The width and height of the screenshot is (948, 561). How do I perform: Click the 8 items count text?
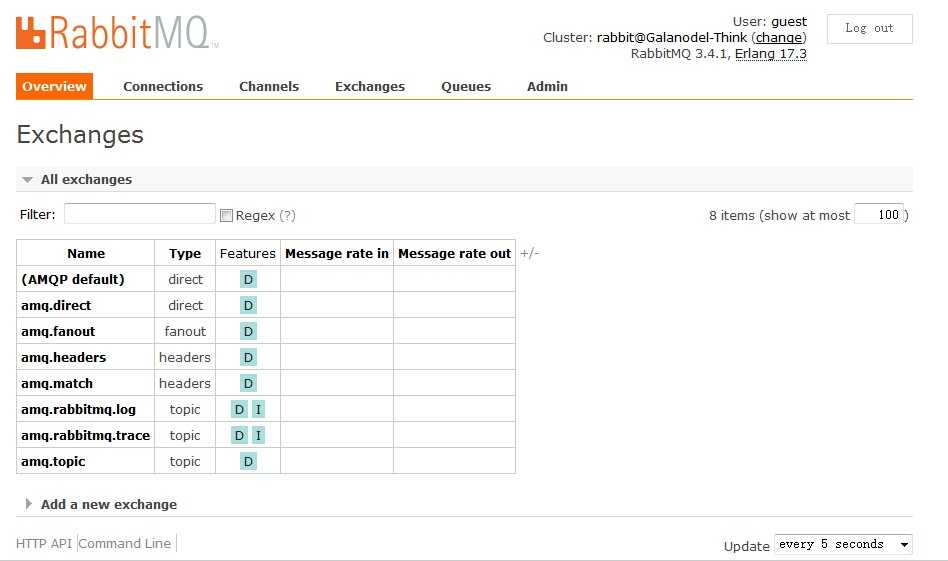(x=732, y=215)
